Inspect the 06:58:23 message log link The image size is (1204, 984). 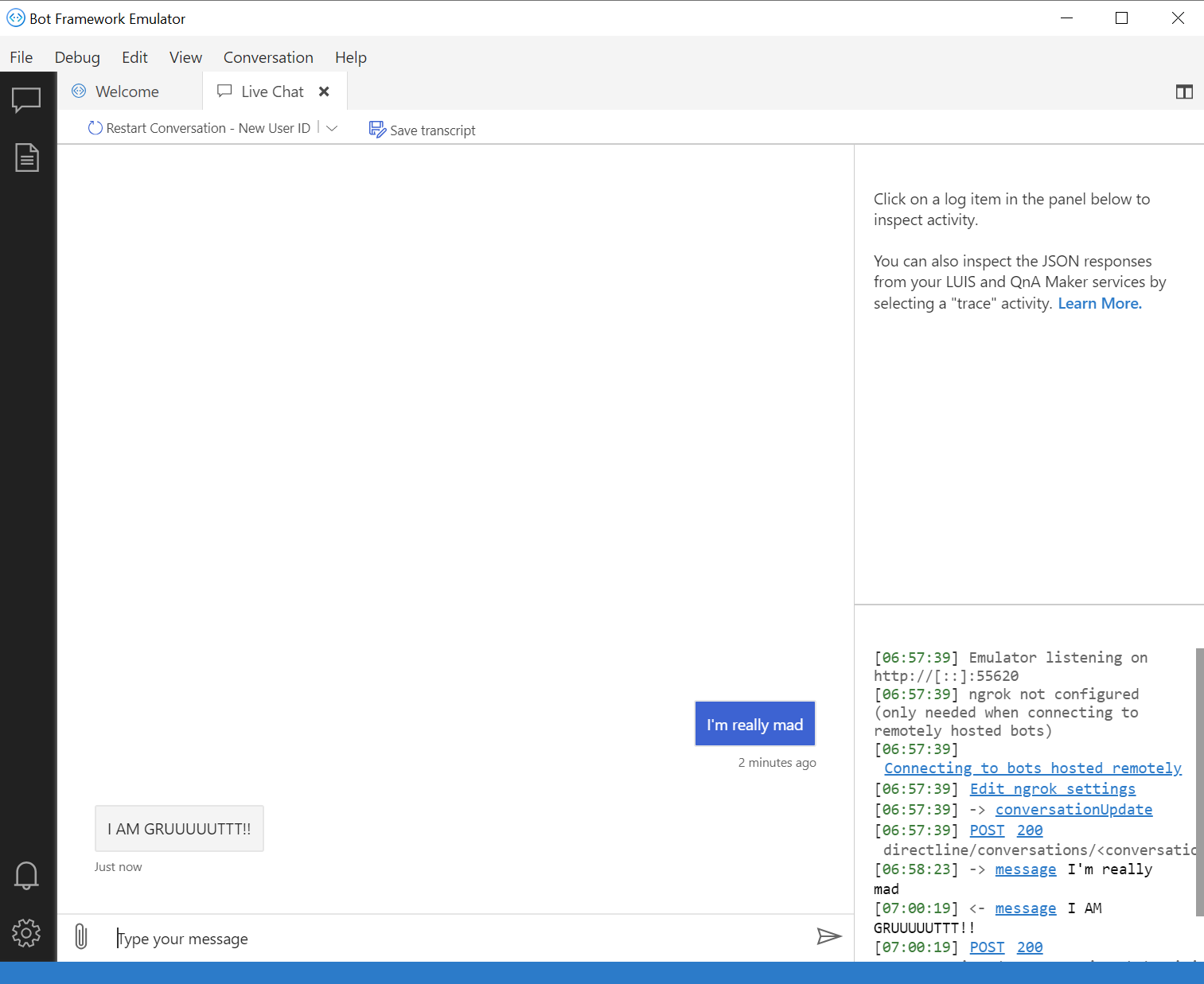pyautogui.click(x=1026, y=869)
